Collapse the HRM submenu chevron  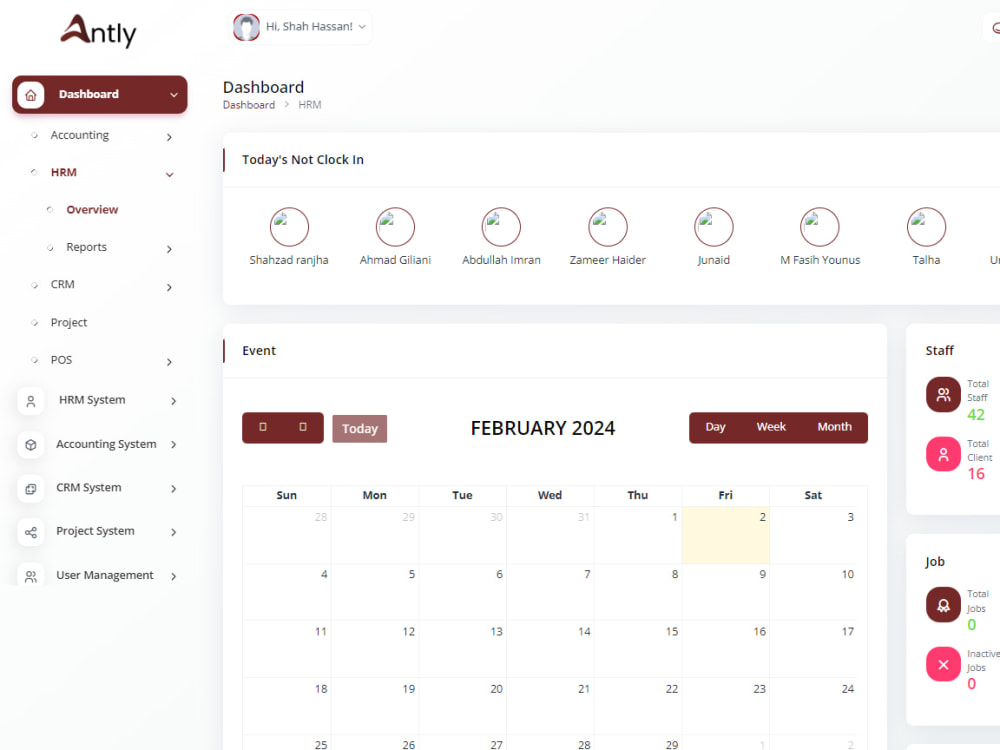click(170, 174)
